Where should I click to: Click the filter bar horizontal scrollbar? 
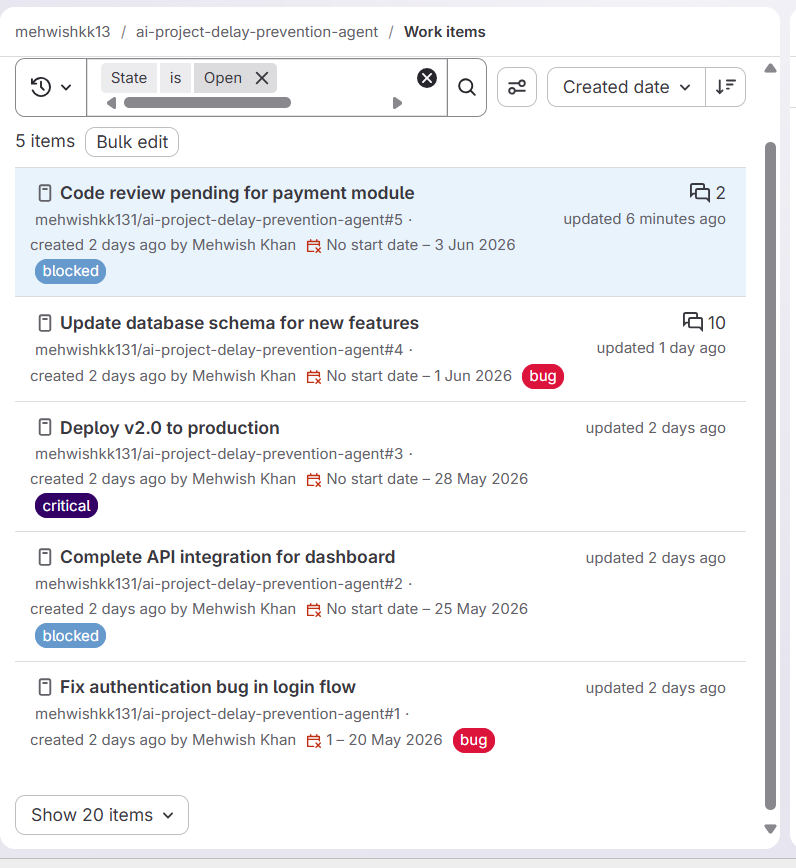click(x=207, y=103)
